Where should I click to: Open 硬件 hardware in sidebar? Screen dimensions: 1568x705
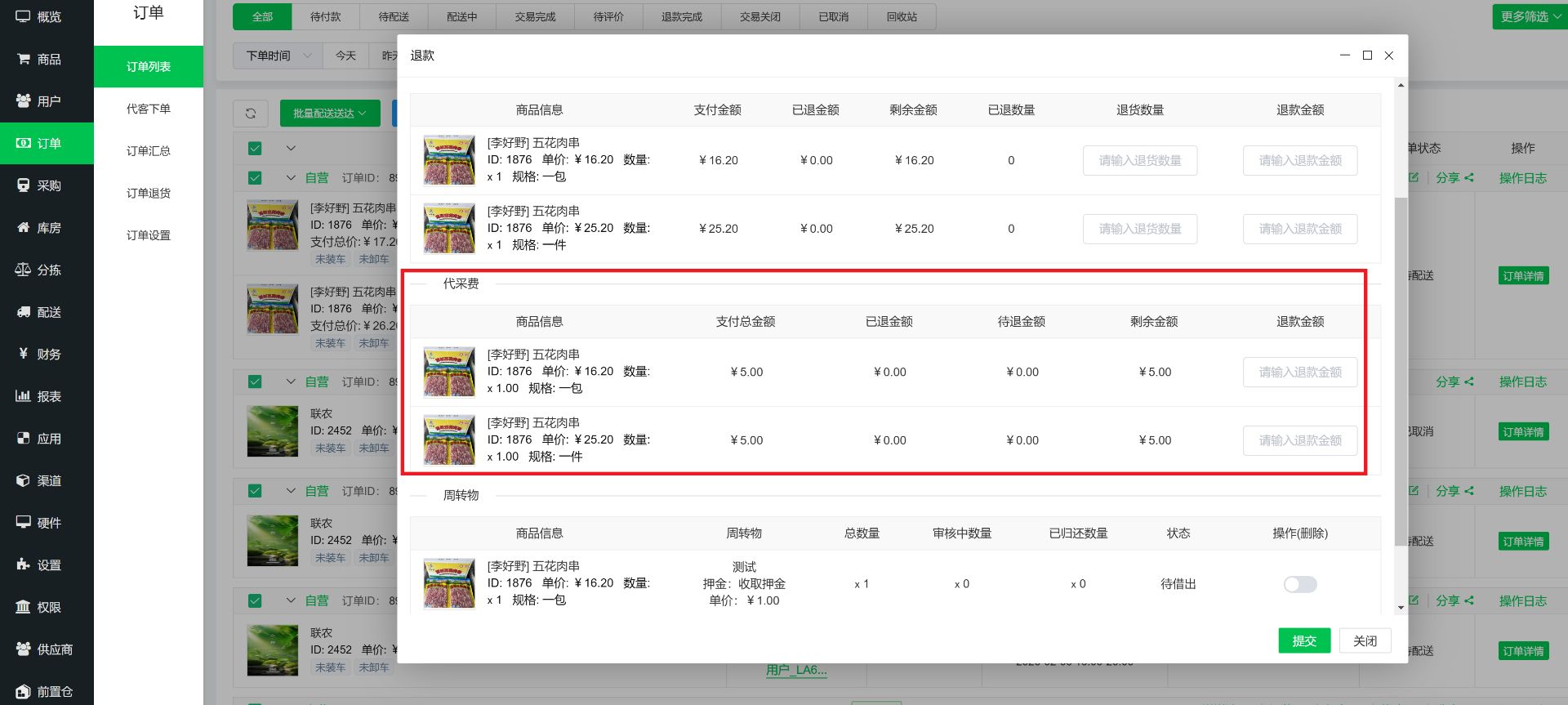[x=47, y=523]
